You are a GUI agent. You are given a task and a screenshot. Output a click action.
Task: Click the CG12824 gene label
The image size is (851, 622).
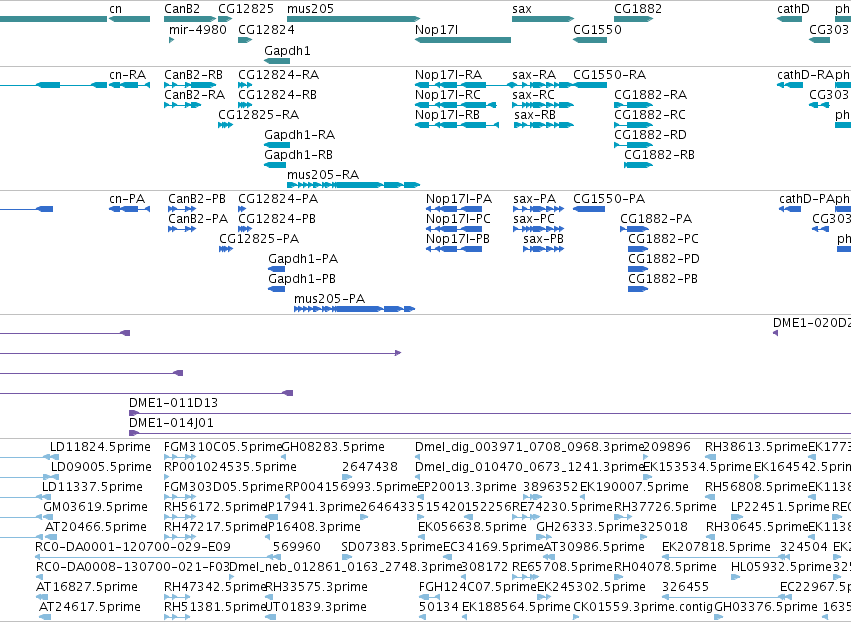pyautogui.click(x=266, y=30)
